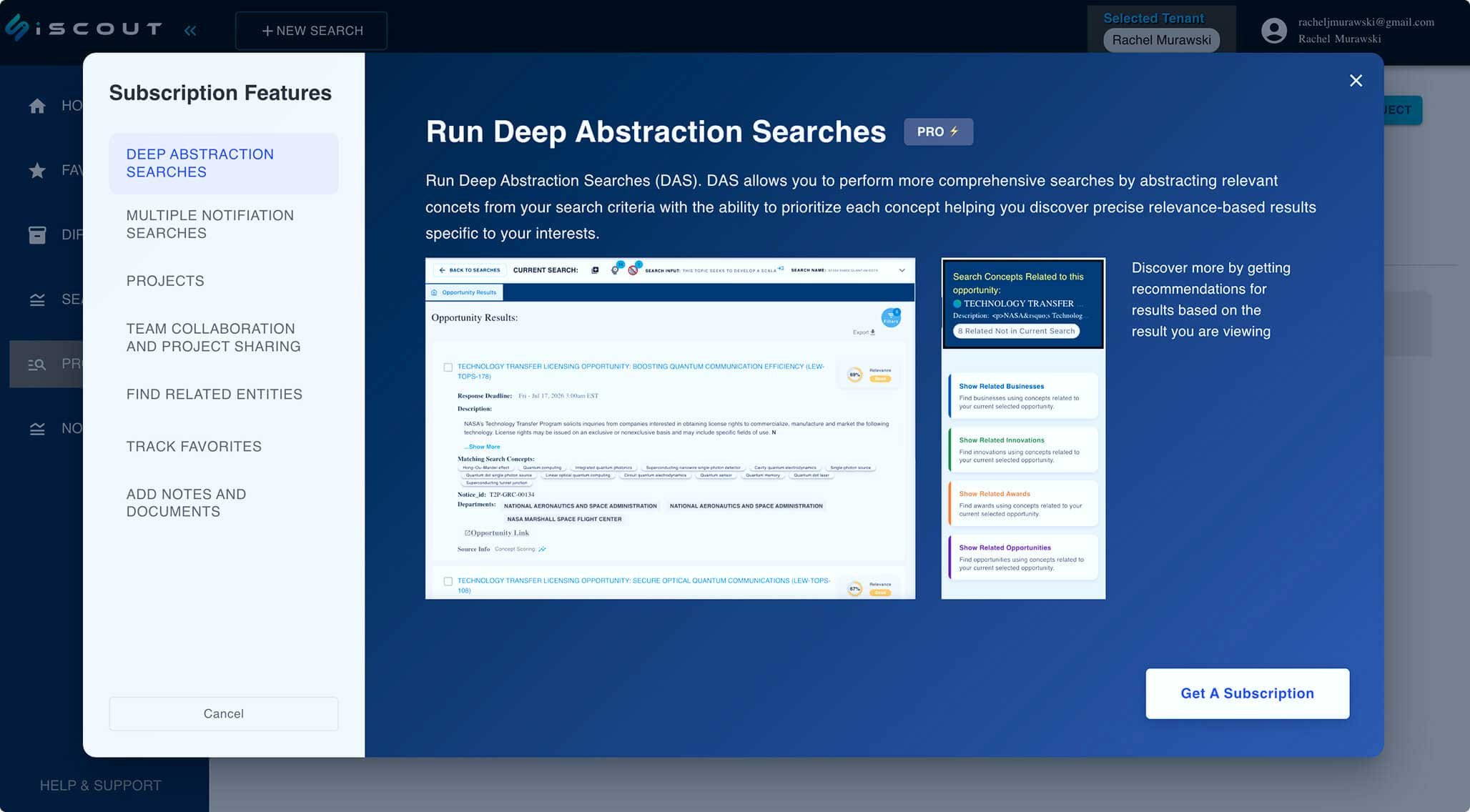Click the archive box sidebar icon

[x=36, y=234]
